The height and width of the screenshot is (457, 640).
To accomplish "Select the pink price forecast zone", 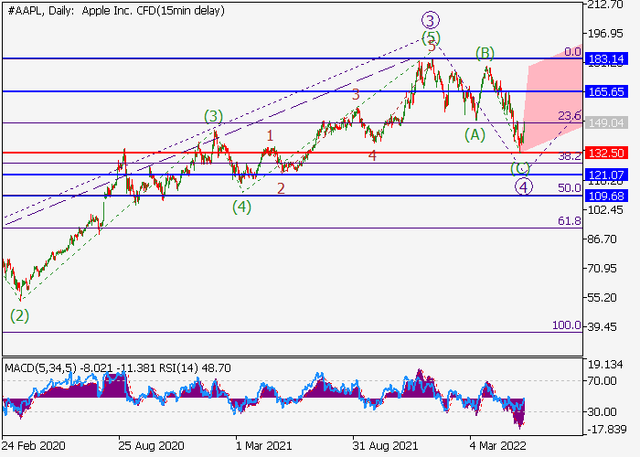I will point(553,100).
